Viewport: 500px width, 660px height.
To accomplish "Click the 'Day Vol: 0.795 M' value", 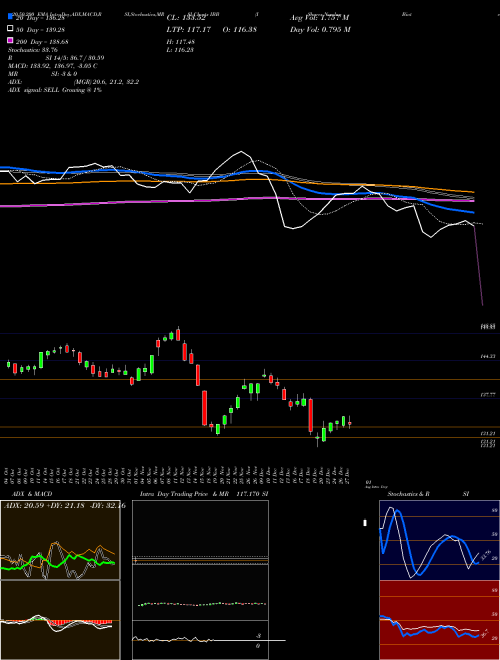I will tap(320, 29).
